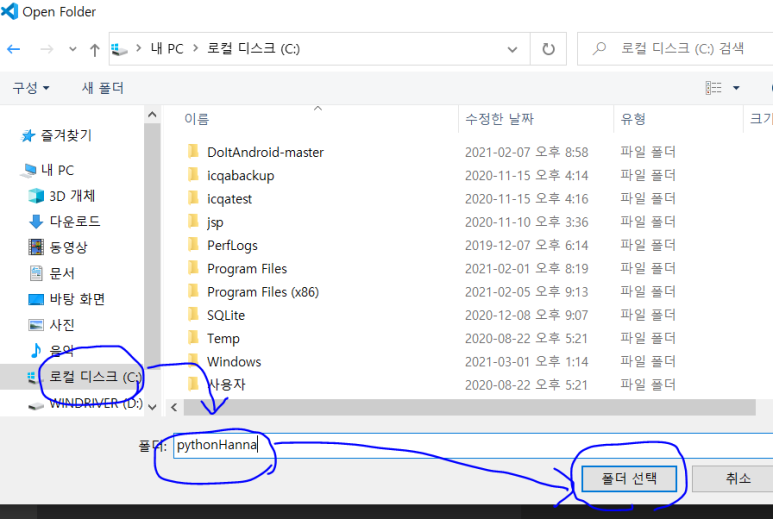Viewport: 773px width, 519px height.
Task: Select 로컬 디스크 (C:) breadcrumb segment
Action: click(x=253, y=48)
